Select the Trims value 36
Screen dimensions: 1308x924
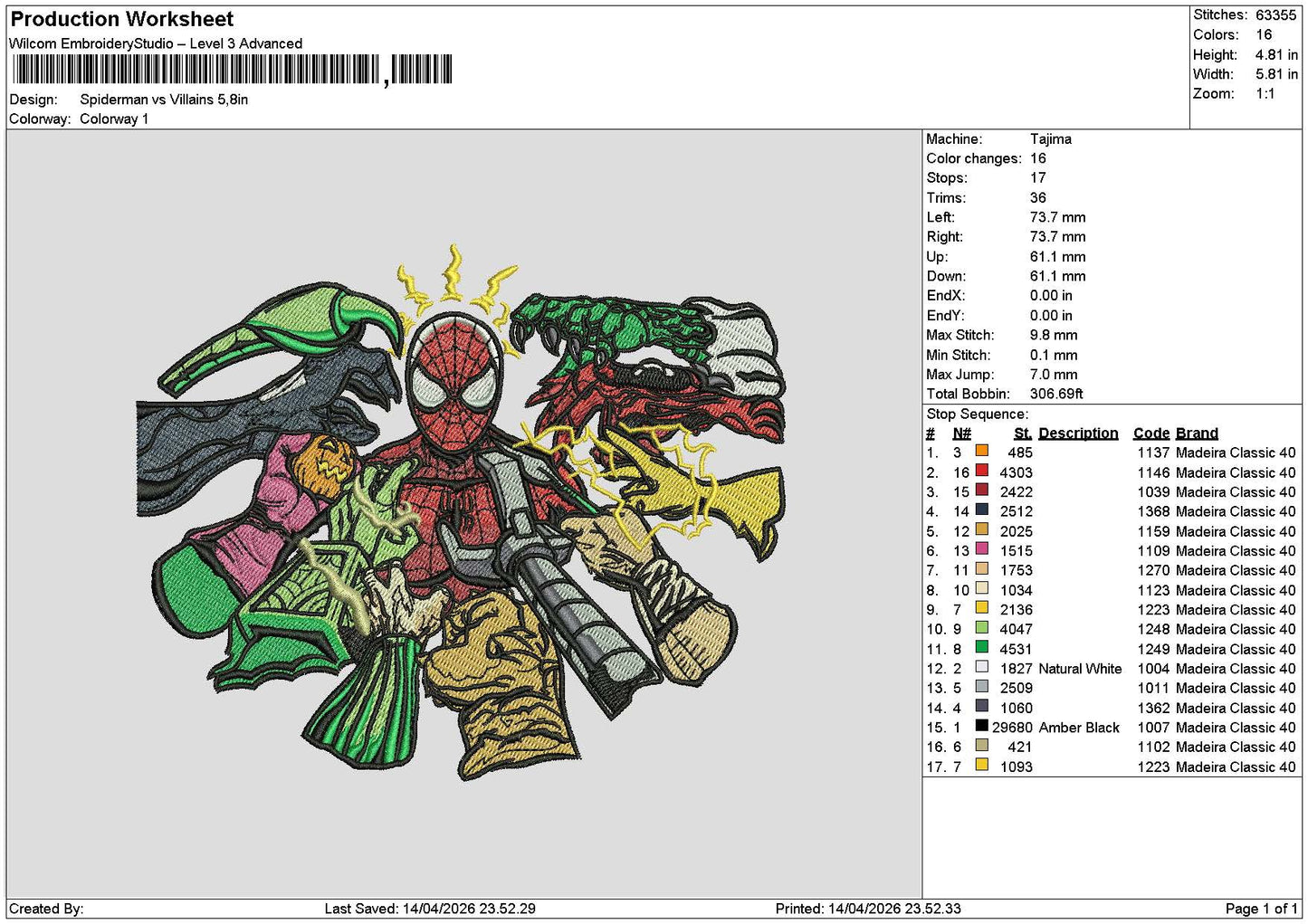pyautogui.click(x=1038, y=198)
